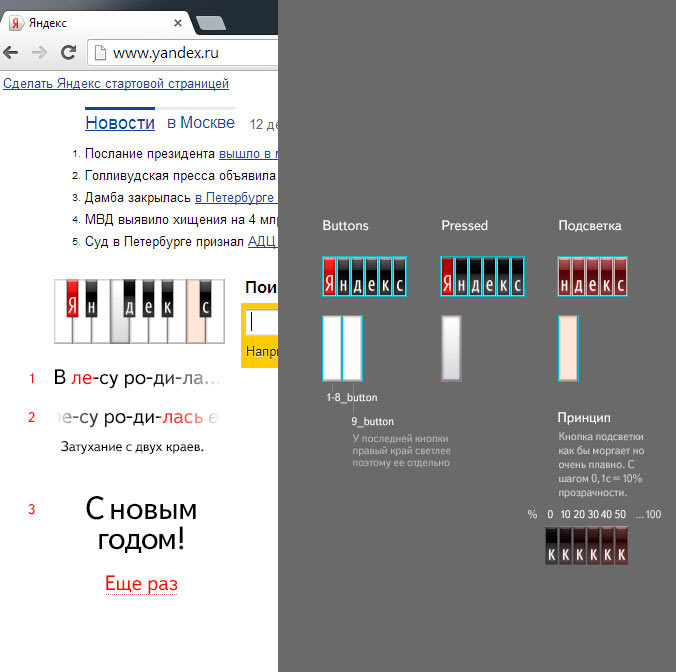Select с sprite in Buttons row
676x672 pixels.
point(400,276)
